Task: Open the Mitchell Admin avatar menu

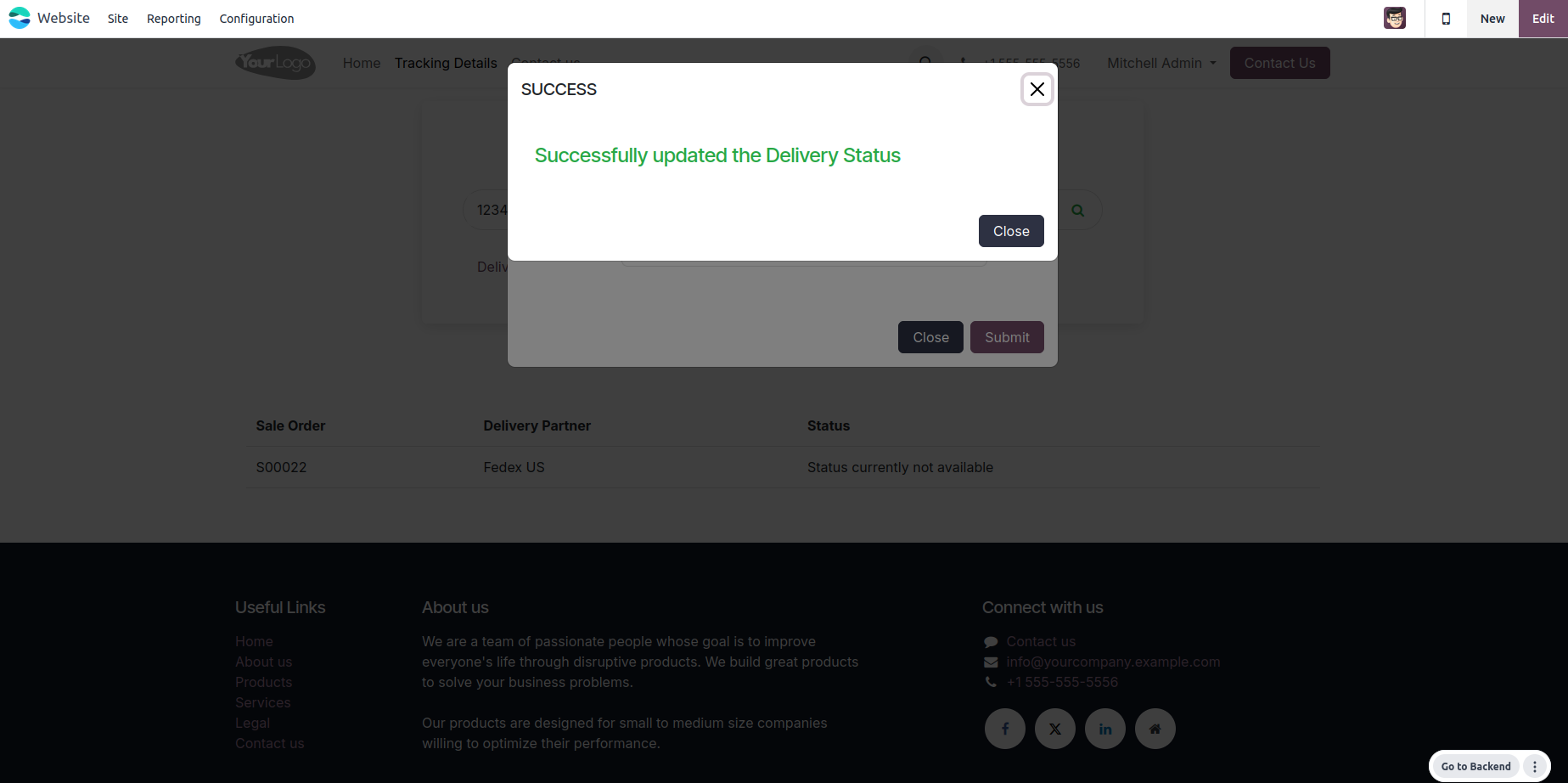Action: click(1394, 18)
